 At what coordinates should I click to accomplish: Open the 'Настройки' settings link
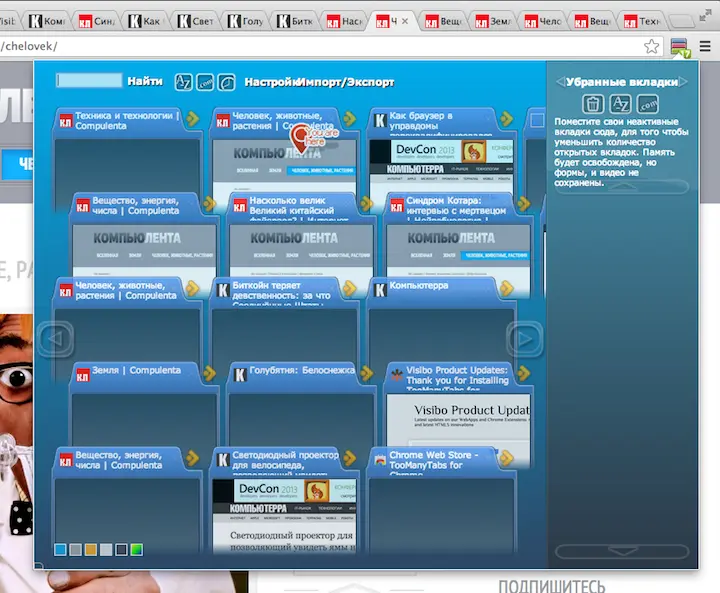click(x=270, y=82)
